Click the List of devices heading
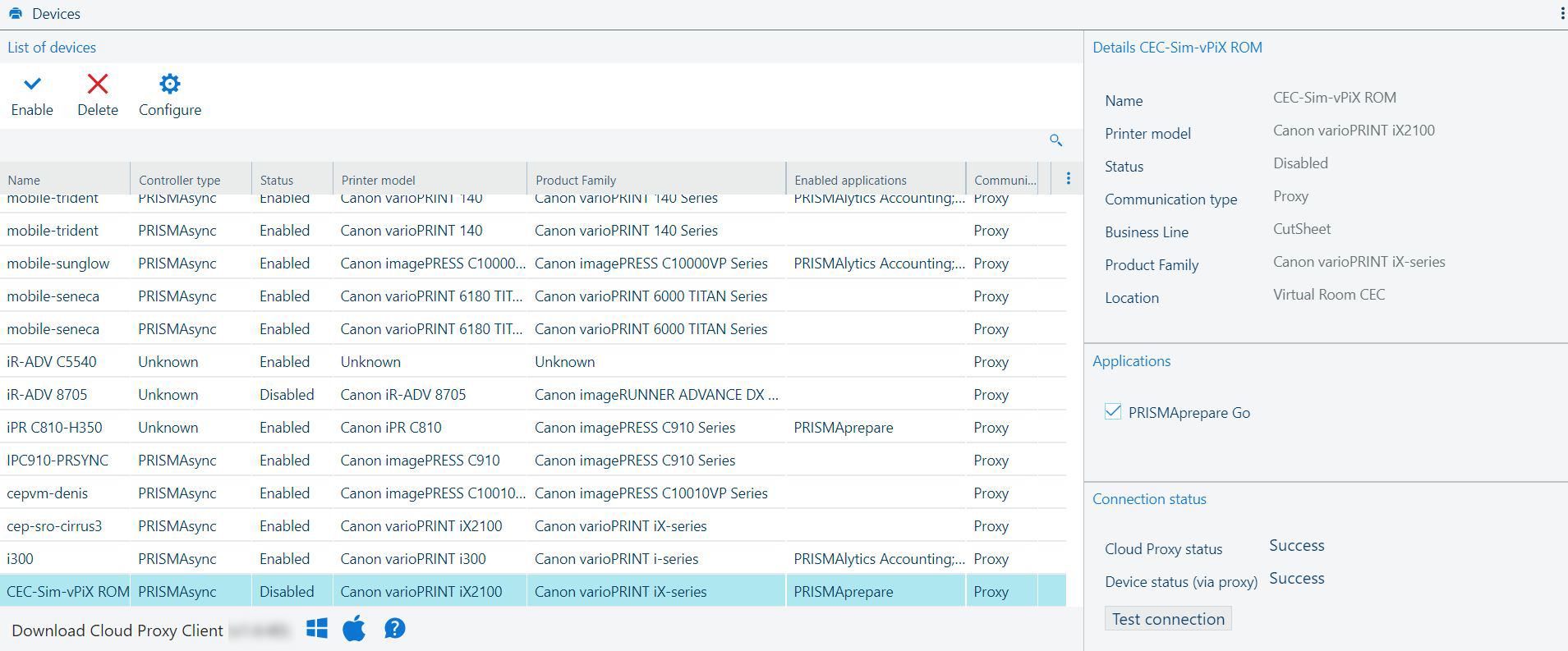Viewport: 1568px width, 651px height. click(52, 48)
